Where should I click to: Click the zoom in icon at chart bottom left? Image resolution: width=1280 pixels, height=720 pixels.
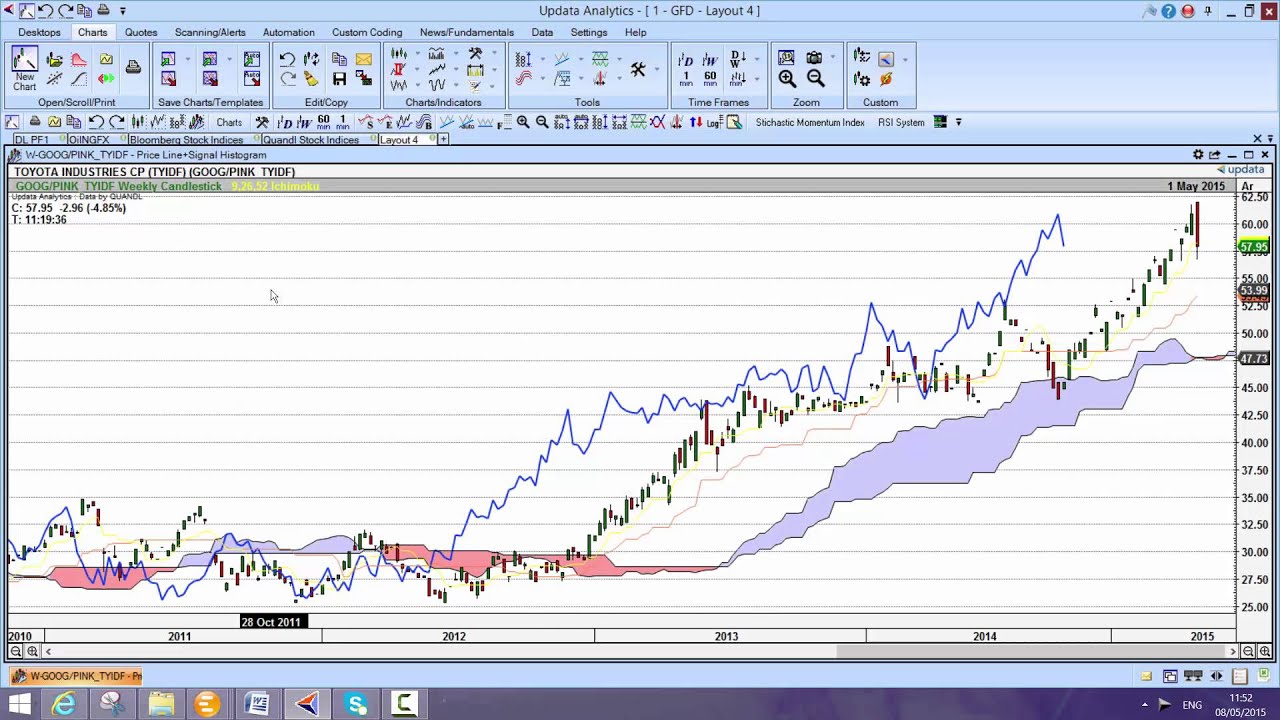tap(33, 651)
